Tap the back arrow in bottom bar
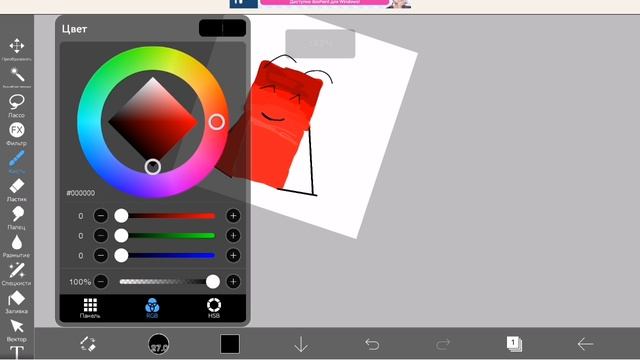The image size is (640, 360). (585, 344)
